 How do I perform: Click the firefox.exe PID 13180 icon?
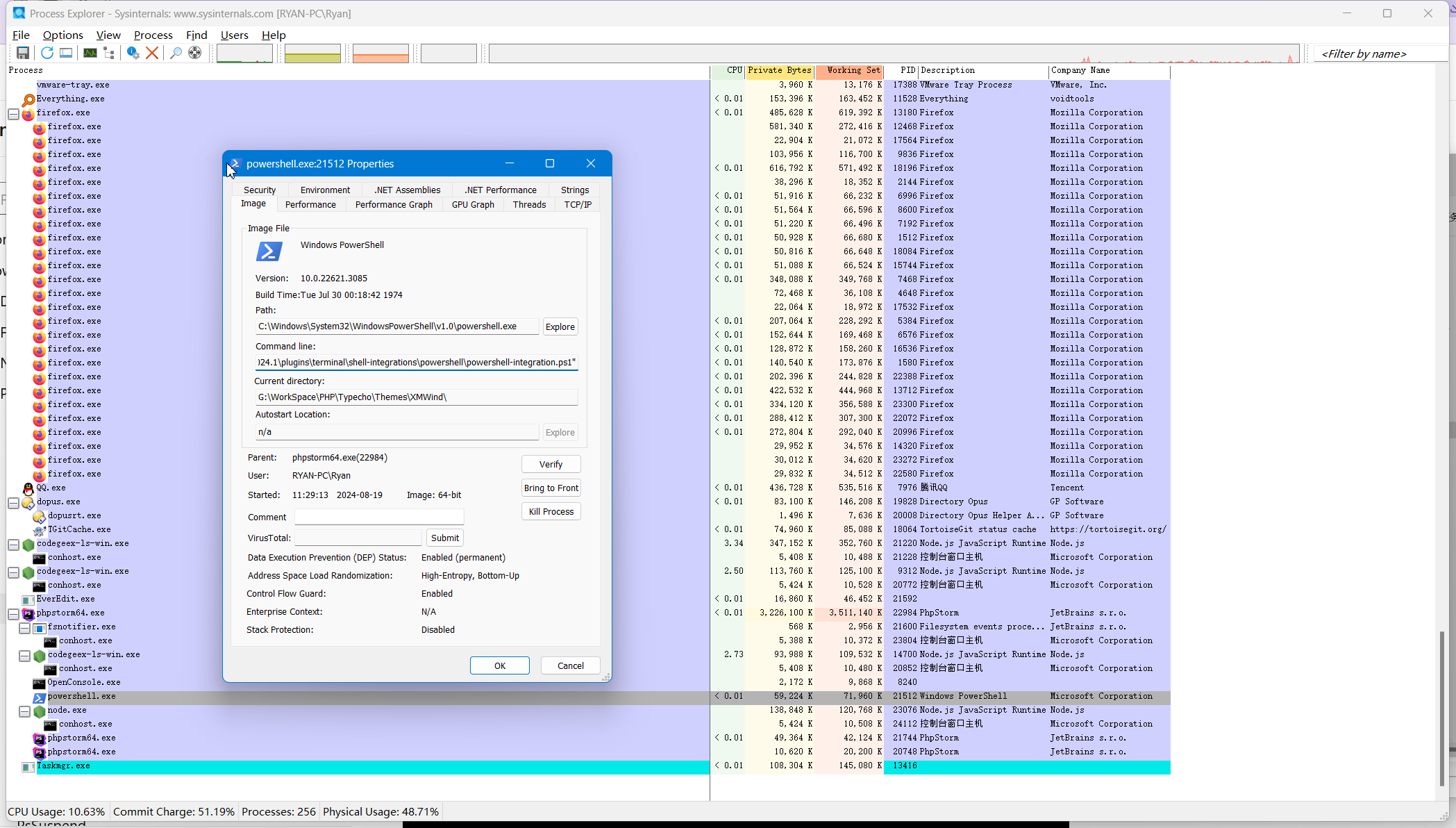pos(28,113)
